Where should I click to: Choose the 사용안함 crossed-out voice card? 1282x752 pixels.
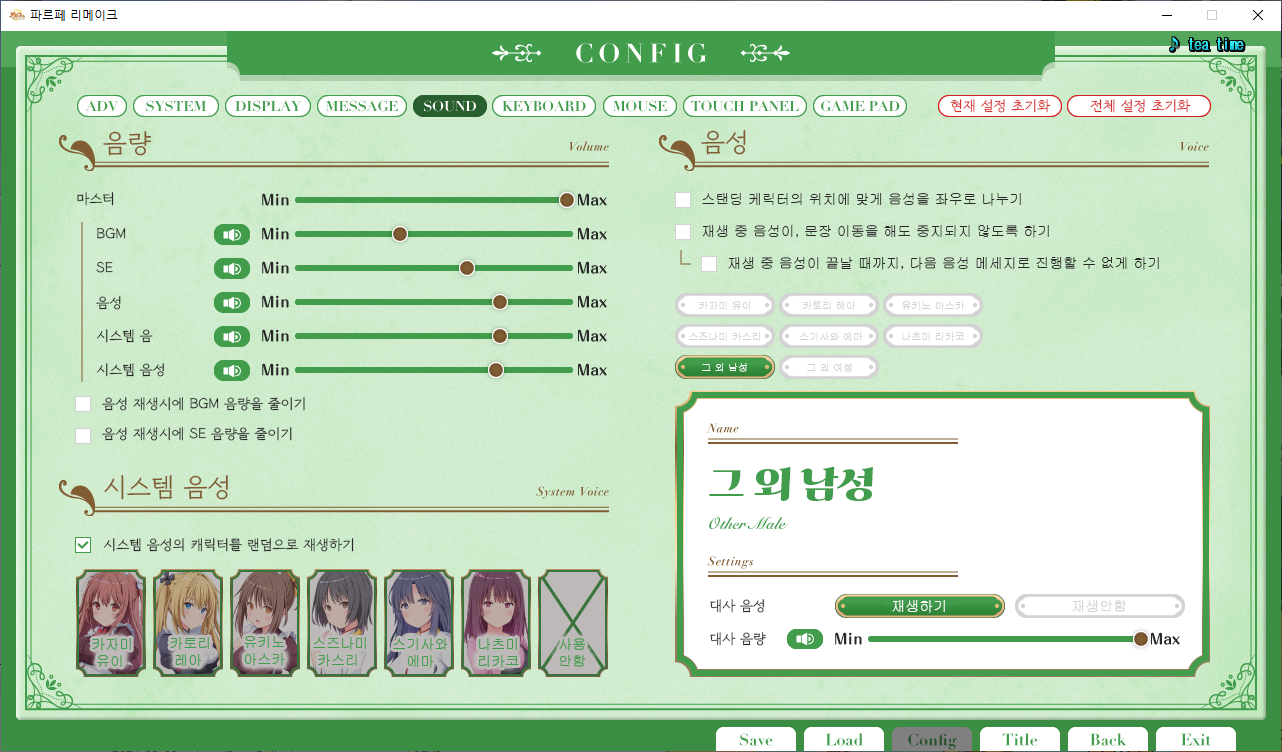point(572,623)
